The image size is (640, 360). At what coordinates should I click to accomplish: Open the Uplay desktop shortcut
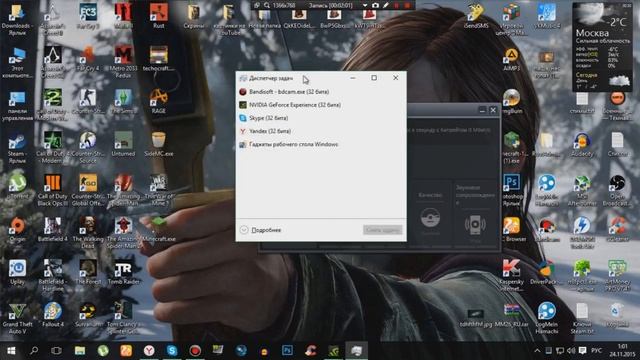(x=17, y=272)
